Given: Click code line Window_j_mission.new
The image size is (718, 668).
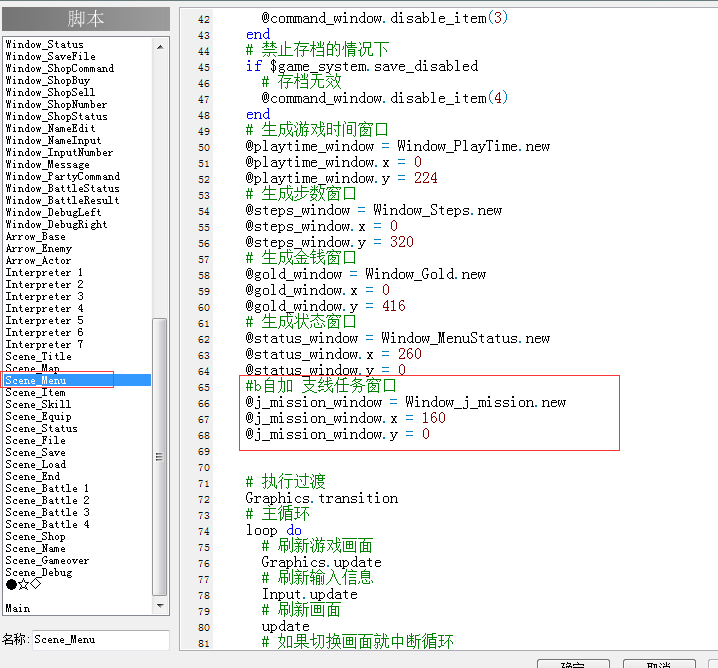Looking at the screenshot, I should [x=406, y=402].
